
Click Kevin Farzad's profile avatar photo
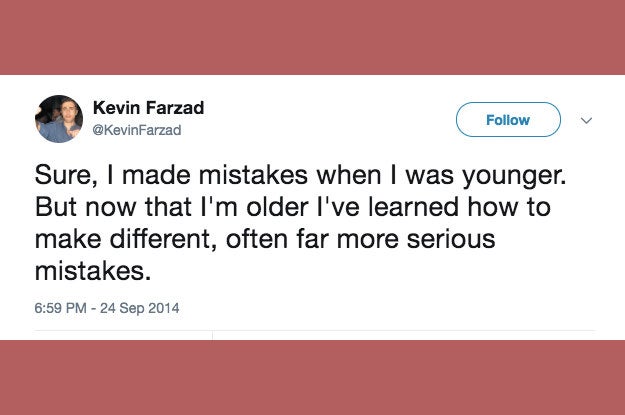click(59, 120)
